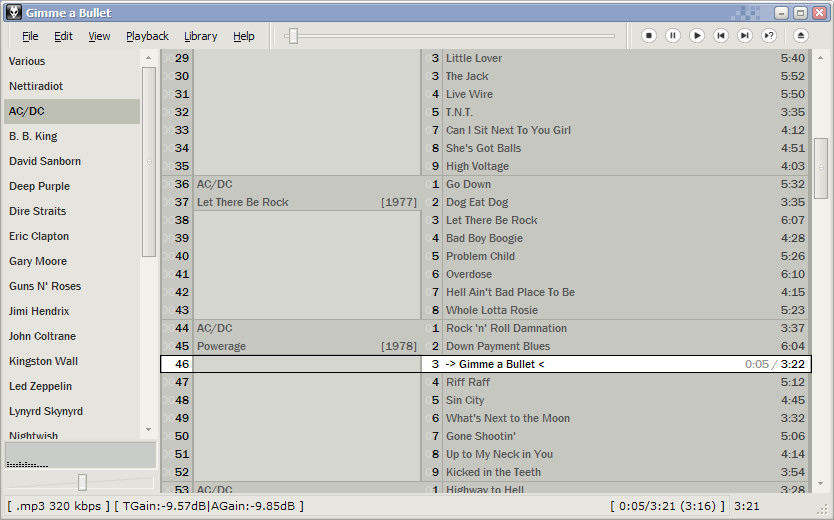Screen dimensions: 834x520
Task: Select Nettiradiot in the artist list
Action: [72, 86]
